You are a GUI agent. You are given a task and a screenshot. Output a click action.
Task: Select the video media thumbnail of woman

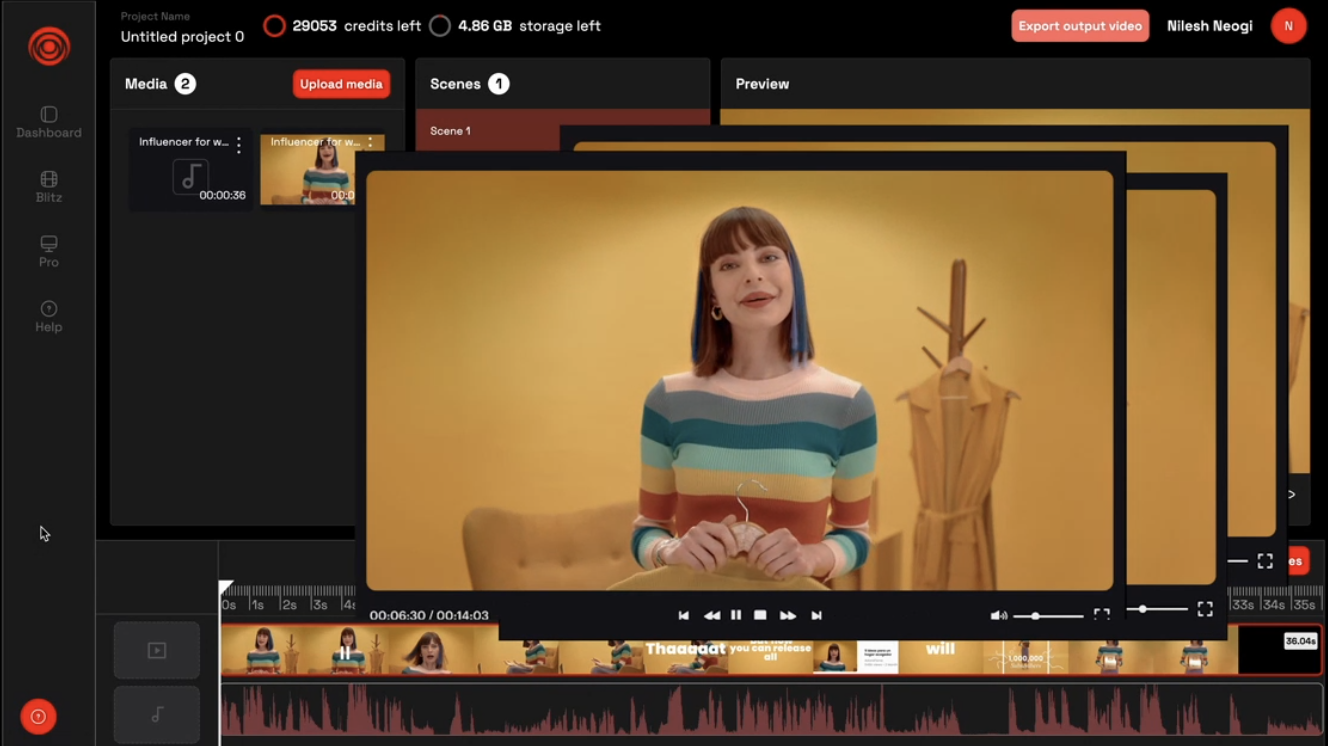pyautogui.click(x=308, y=170)
